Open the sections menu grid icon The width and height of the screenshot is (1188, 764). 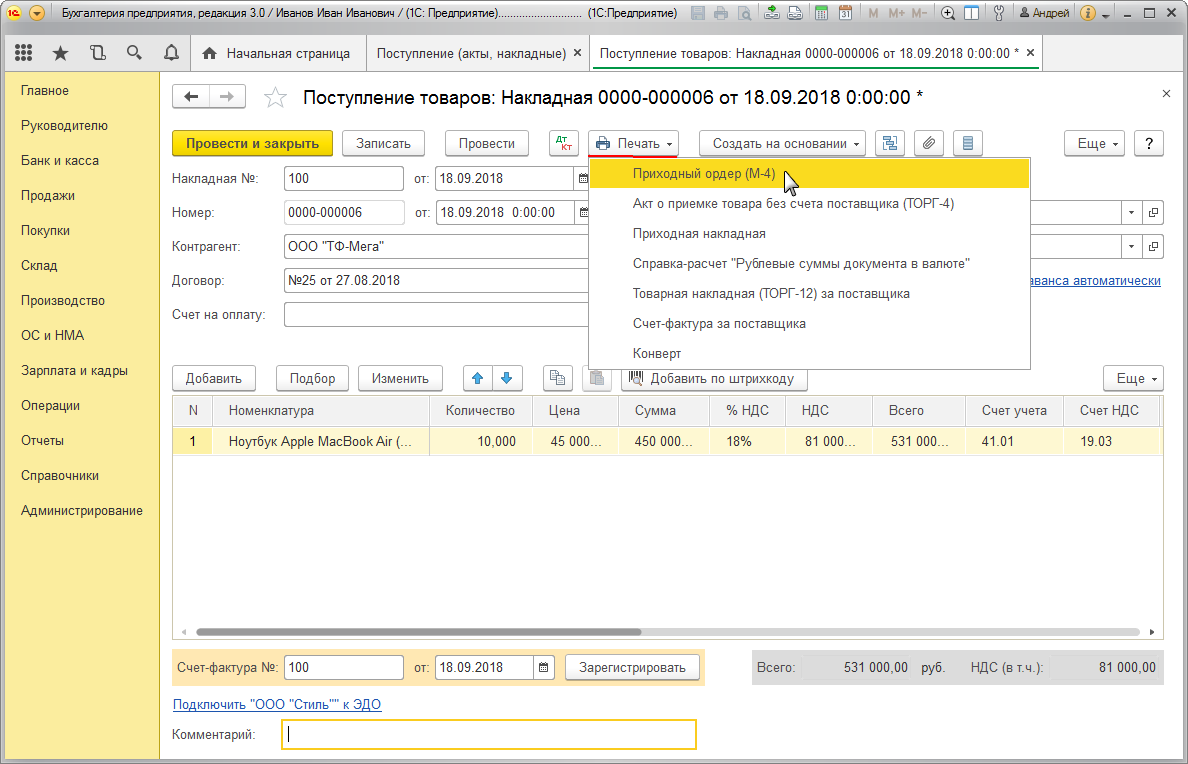point(24,53)
